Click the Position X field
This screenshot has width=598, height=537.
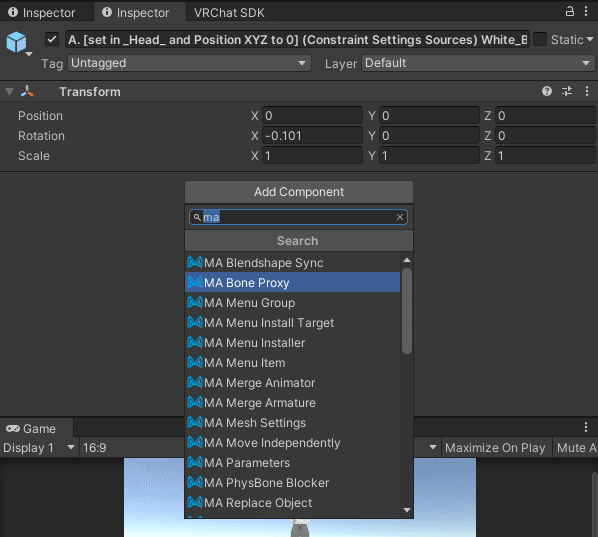click(312, 116)
